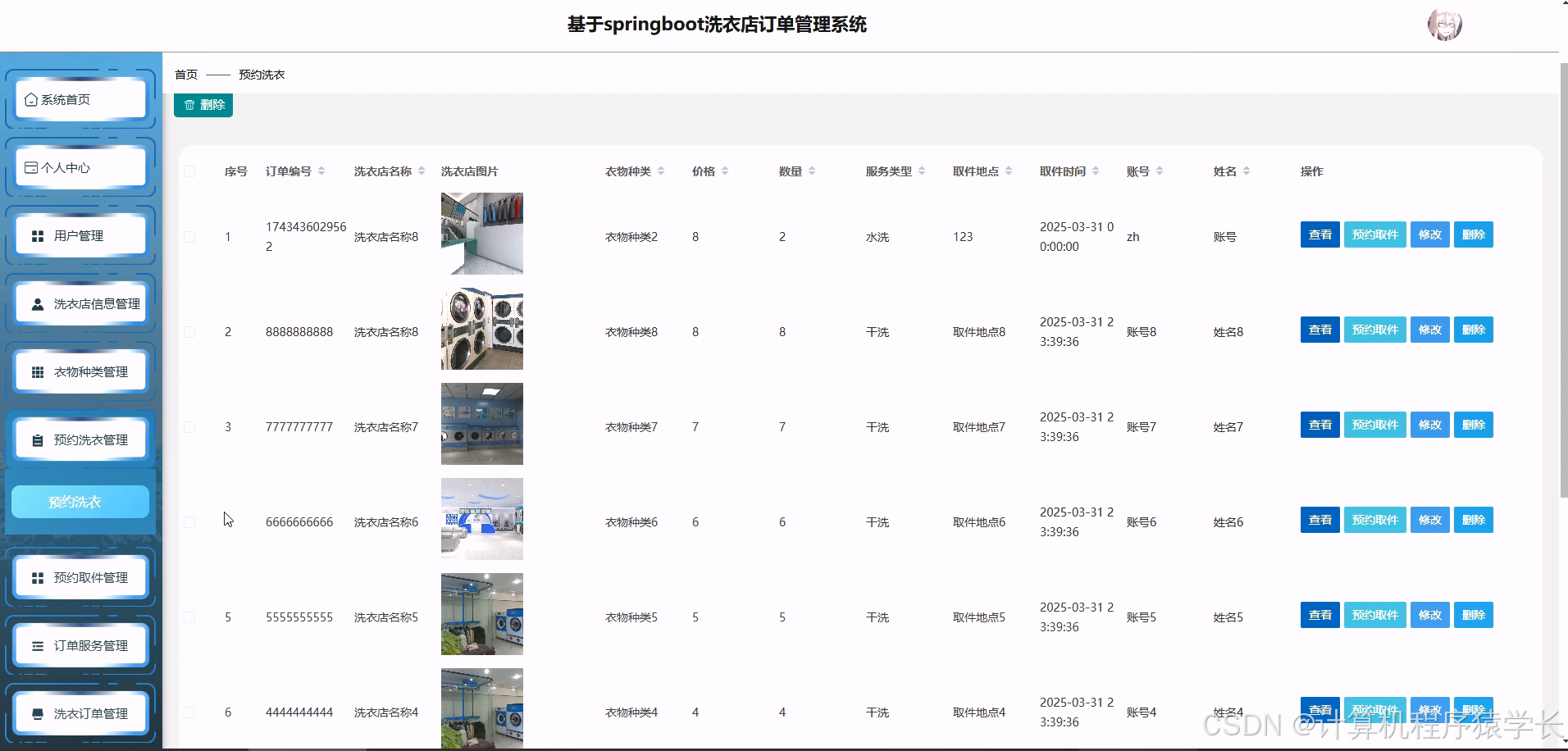Click the grid icon beside 衣物种类管理
Screen dimensions: 1568x751
pos(38,372)
